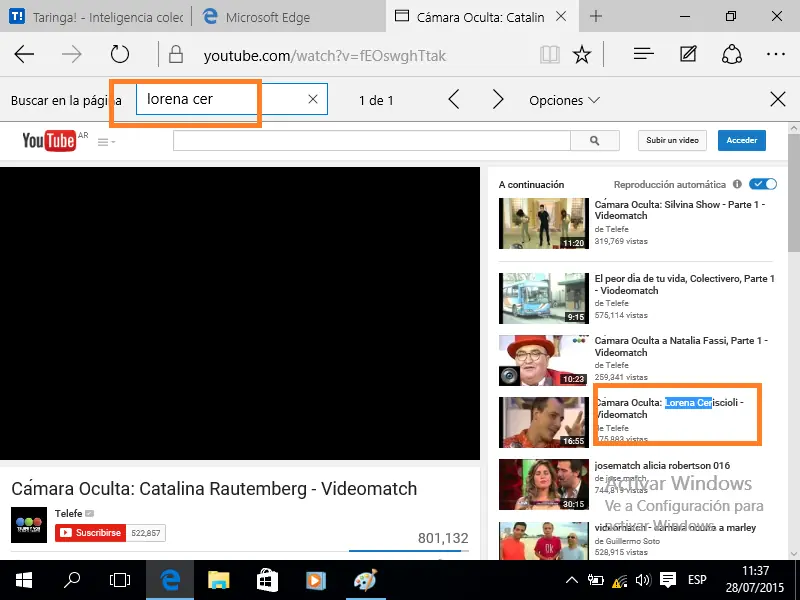Click the Telefe channel name
Screen dimensions: 800x600
point(68,513)
